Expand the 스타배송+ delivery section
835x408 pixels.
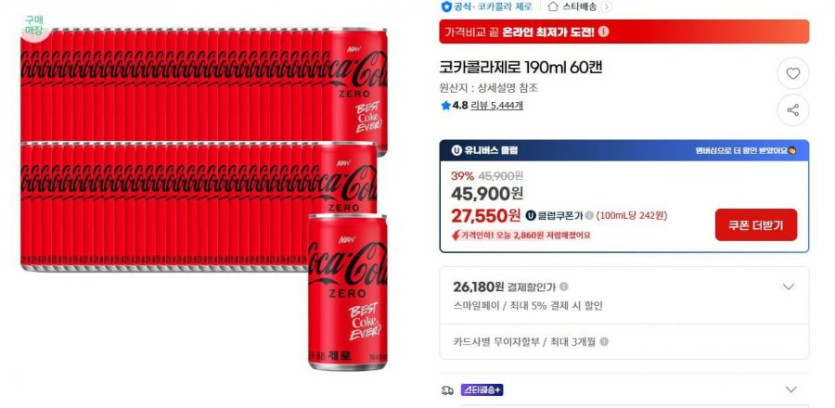pyautogui.click(x=791, y=389)
